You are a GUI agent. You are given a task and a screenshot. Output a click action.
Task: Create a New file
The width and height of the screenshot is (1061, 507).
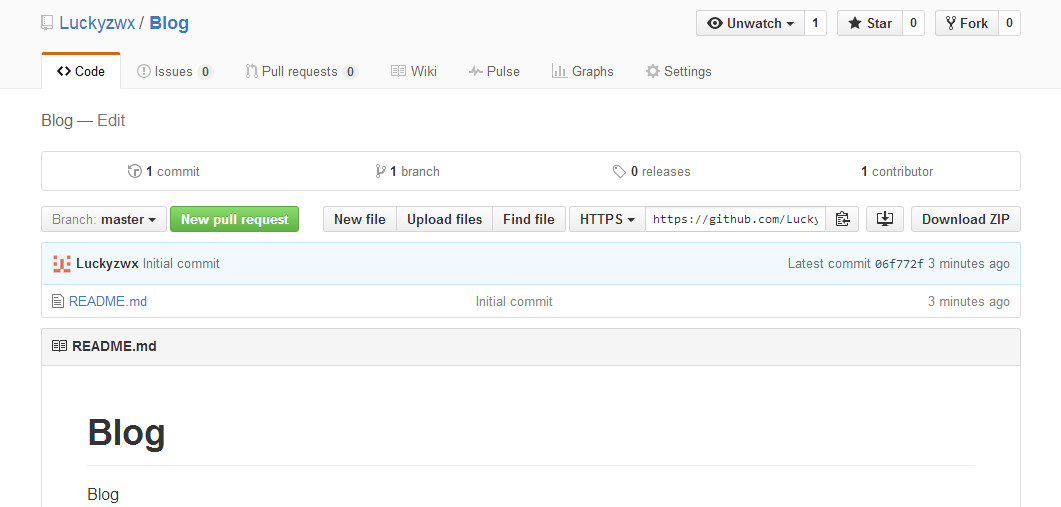click(x=360, y=219)
